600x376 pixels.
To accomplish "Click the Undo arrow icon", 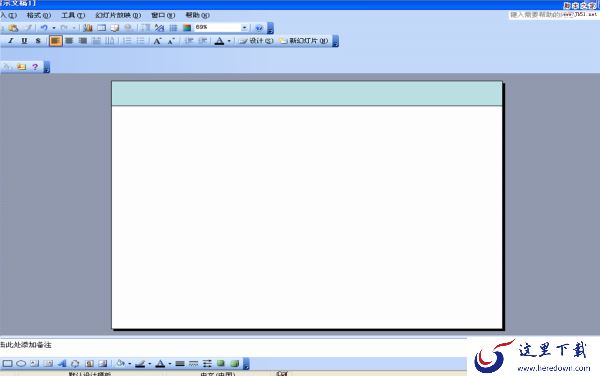I will click(44, 28).
